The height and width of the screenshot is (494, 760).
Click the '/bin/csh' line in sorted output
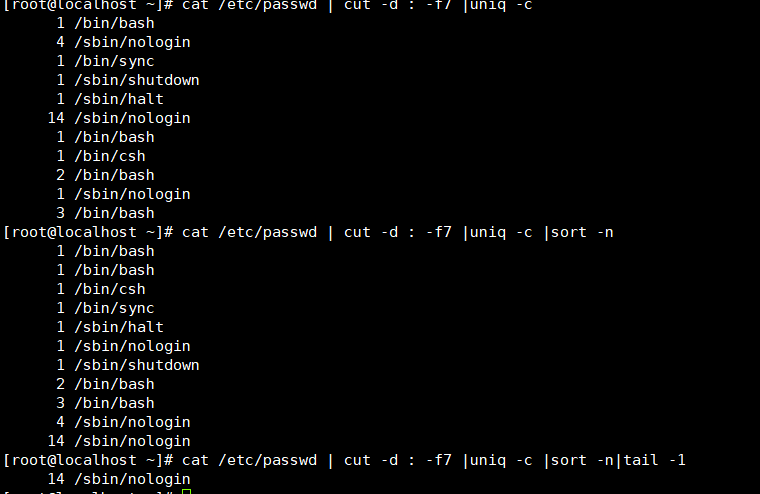101,289
